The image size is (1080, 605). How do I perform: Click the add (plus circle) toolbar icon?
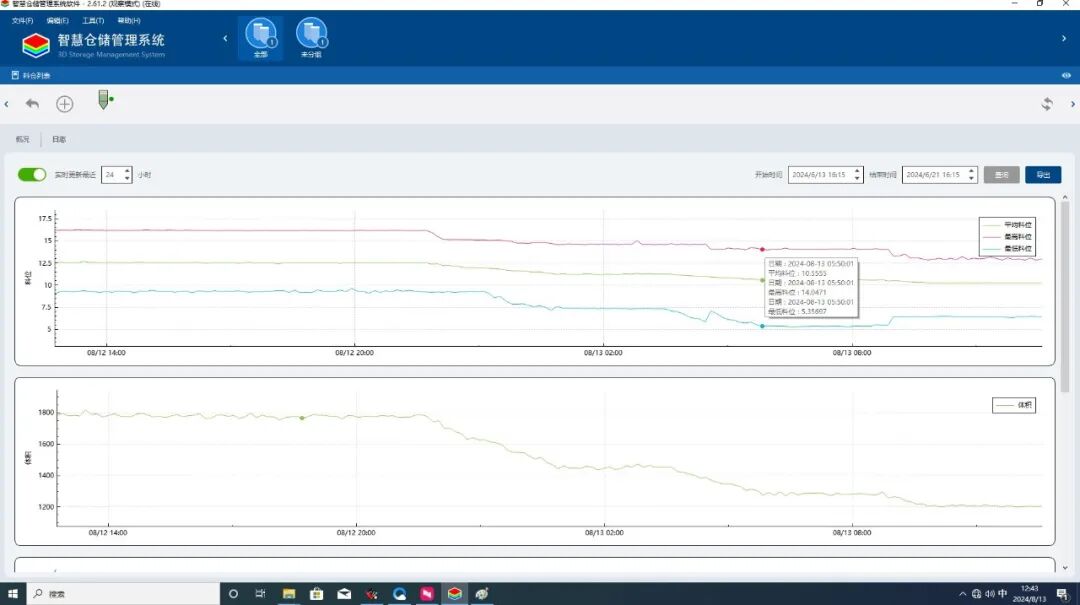coord(65,104)
